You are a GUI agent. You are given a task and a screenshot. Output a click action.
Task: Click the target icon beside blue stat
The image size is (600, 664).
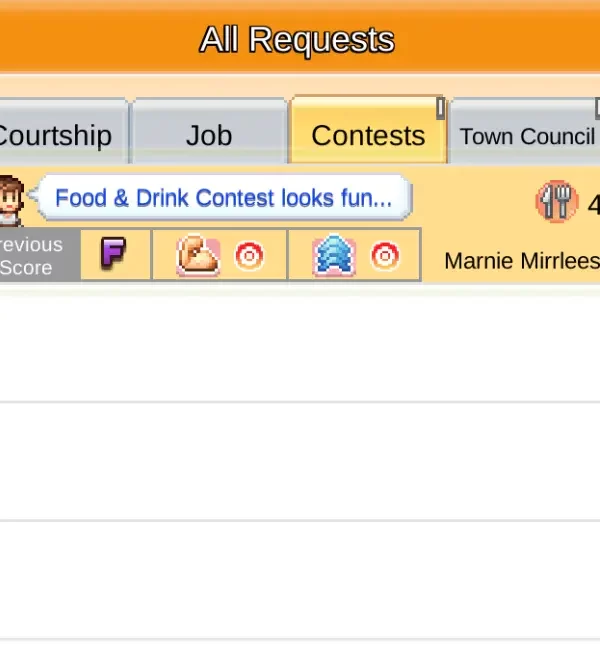coord(385,257)
